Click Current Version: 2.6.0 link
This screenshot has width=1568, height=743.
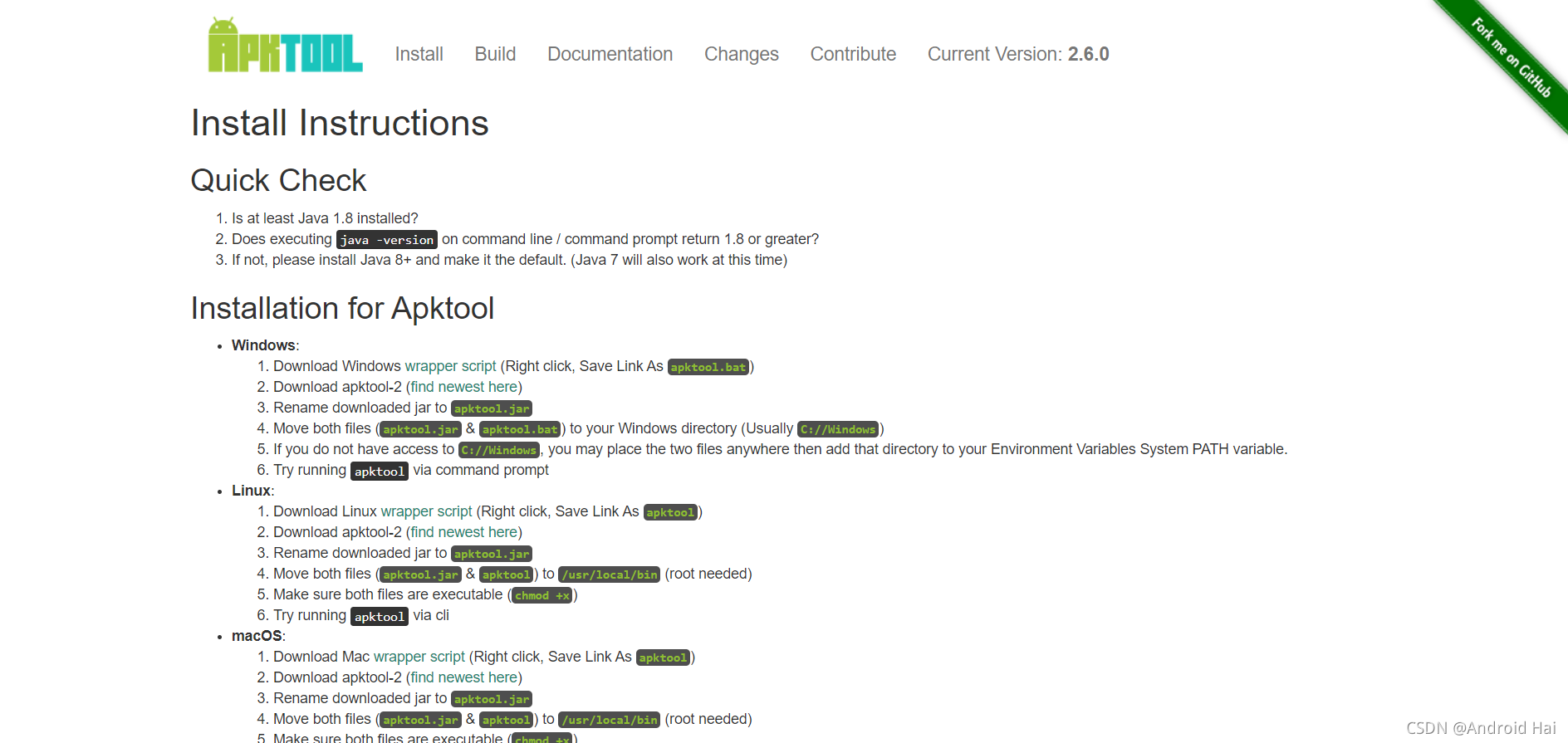(x=1018, y=54)
